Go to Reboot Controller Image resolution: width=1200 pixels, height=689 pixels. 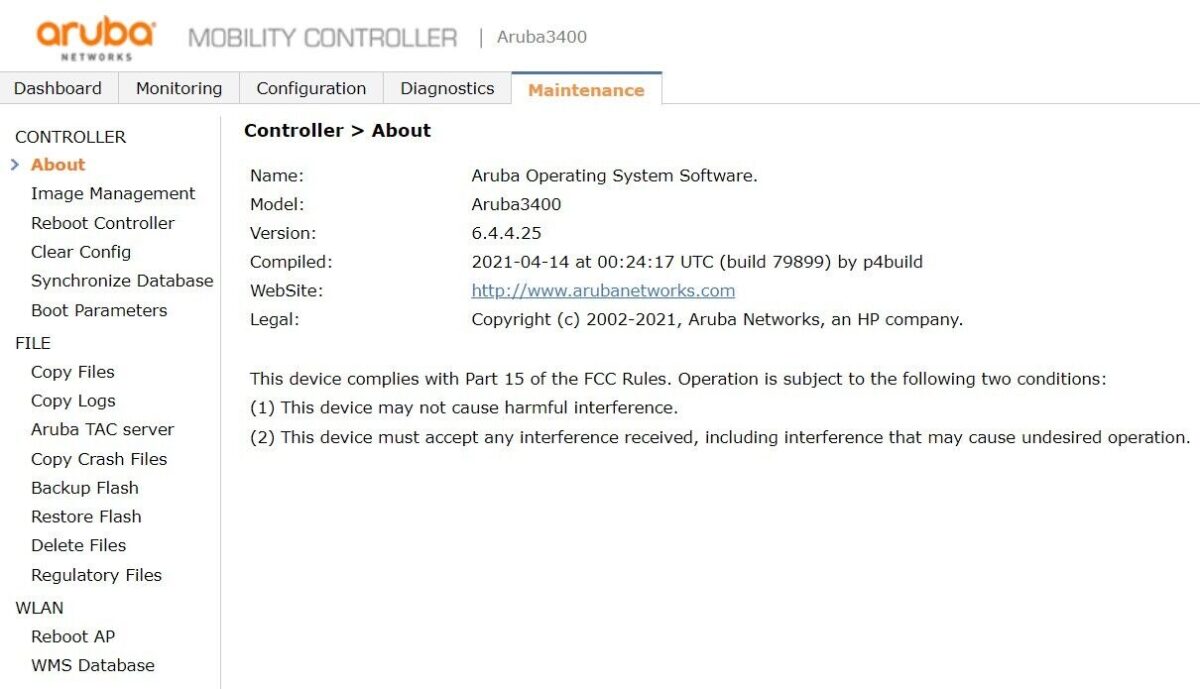103,223
